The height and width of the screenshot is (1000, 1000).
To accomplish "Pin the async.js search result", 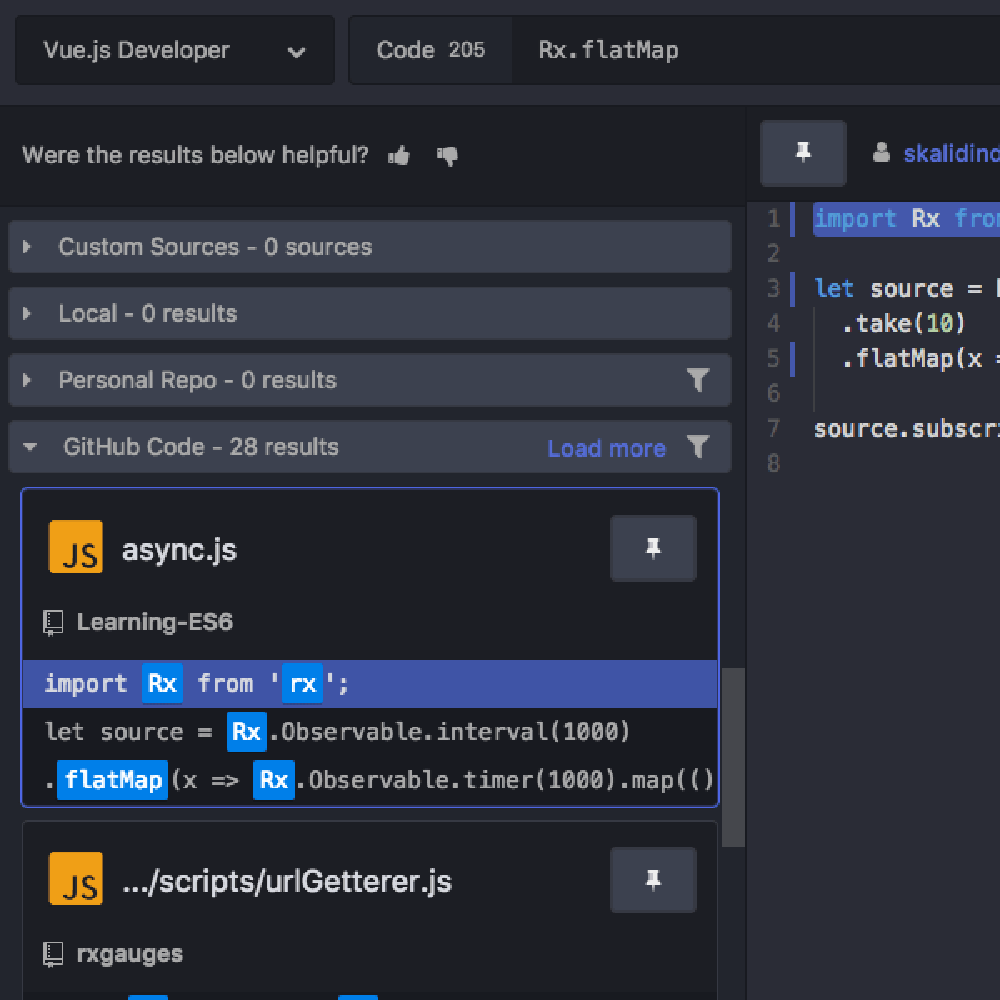I will (653, 548).
